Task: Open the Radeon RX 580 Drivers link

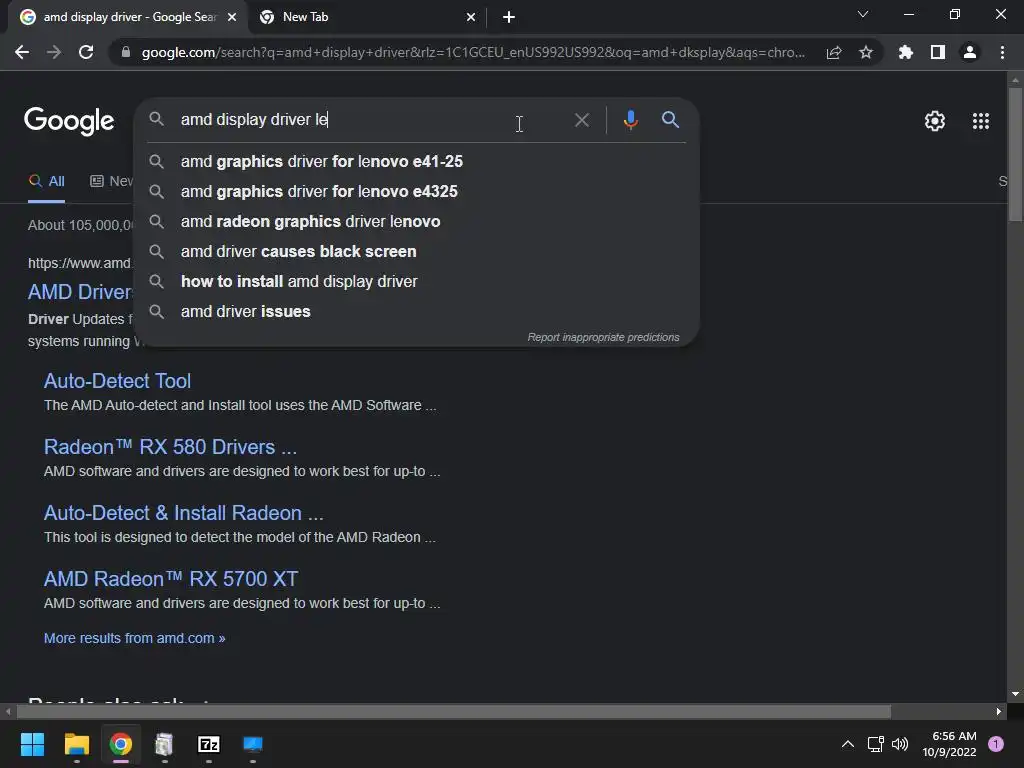Action: (170, 447)
